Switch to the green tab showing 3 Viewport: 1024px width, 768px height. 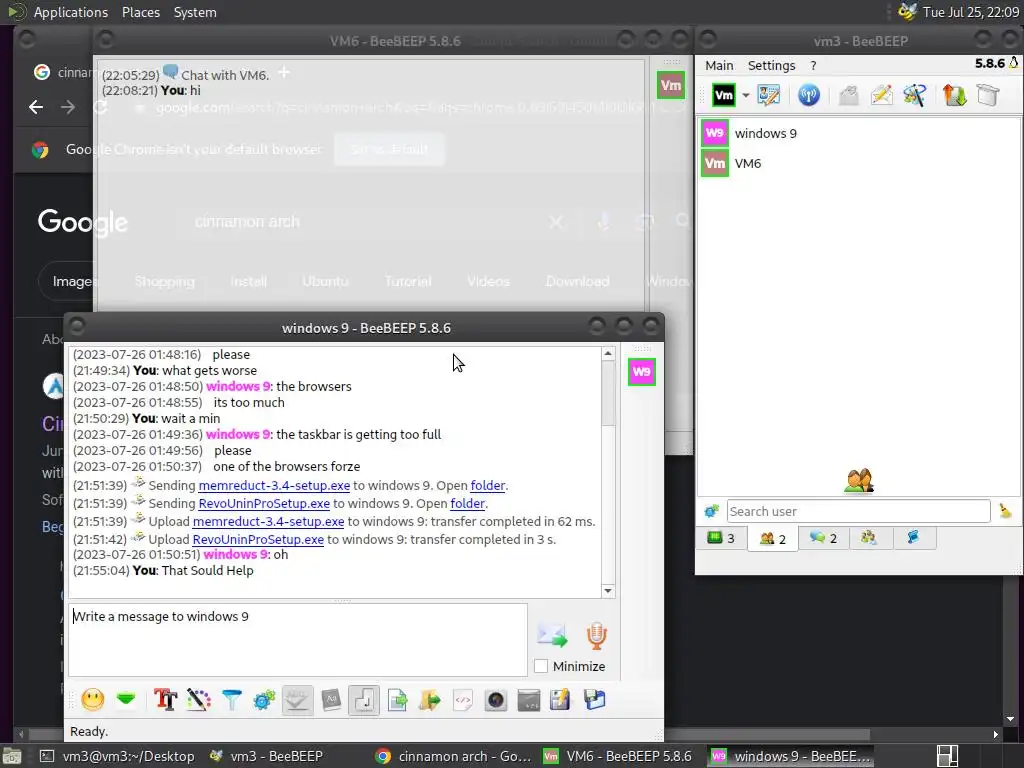(721, 538)
